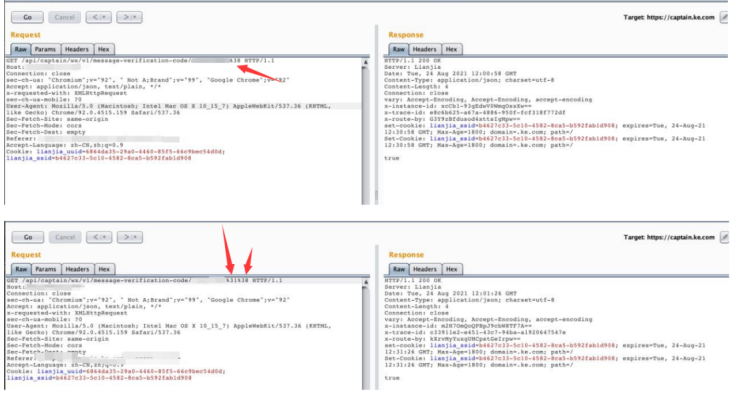
Task: Select Headers tab of top Response
Action: (425, 49)
